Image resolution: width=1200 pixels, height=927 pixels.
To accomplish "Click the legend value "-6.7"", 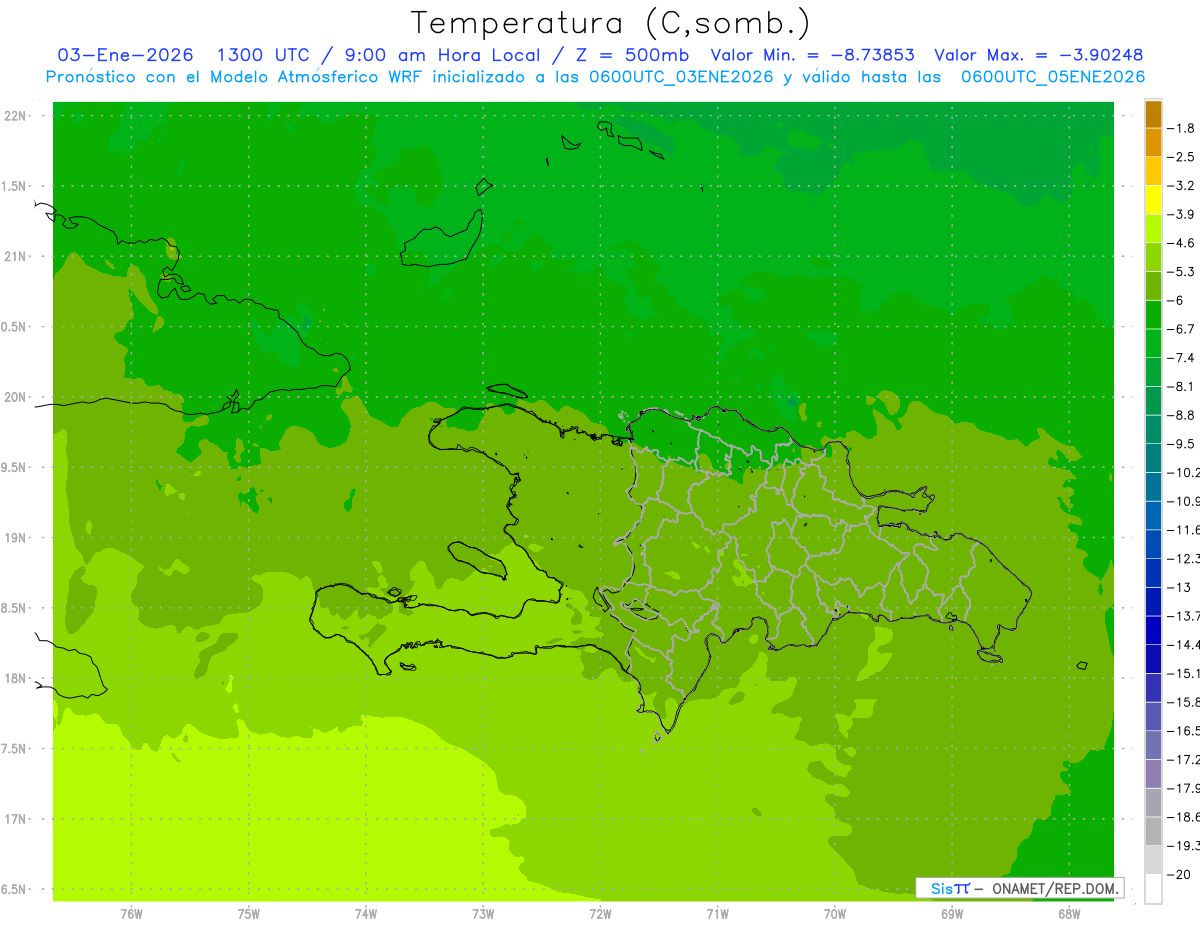I will point(1181,329).
